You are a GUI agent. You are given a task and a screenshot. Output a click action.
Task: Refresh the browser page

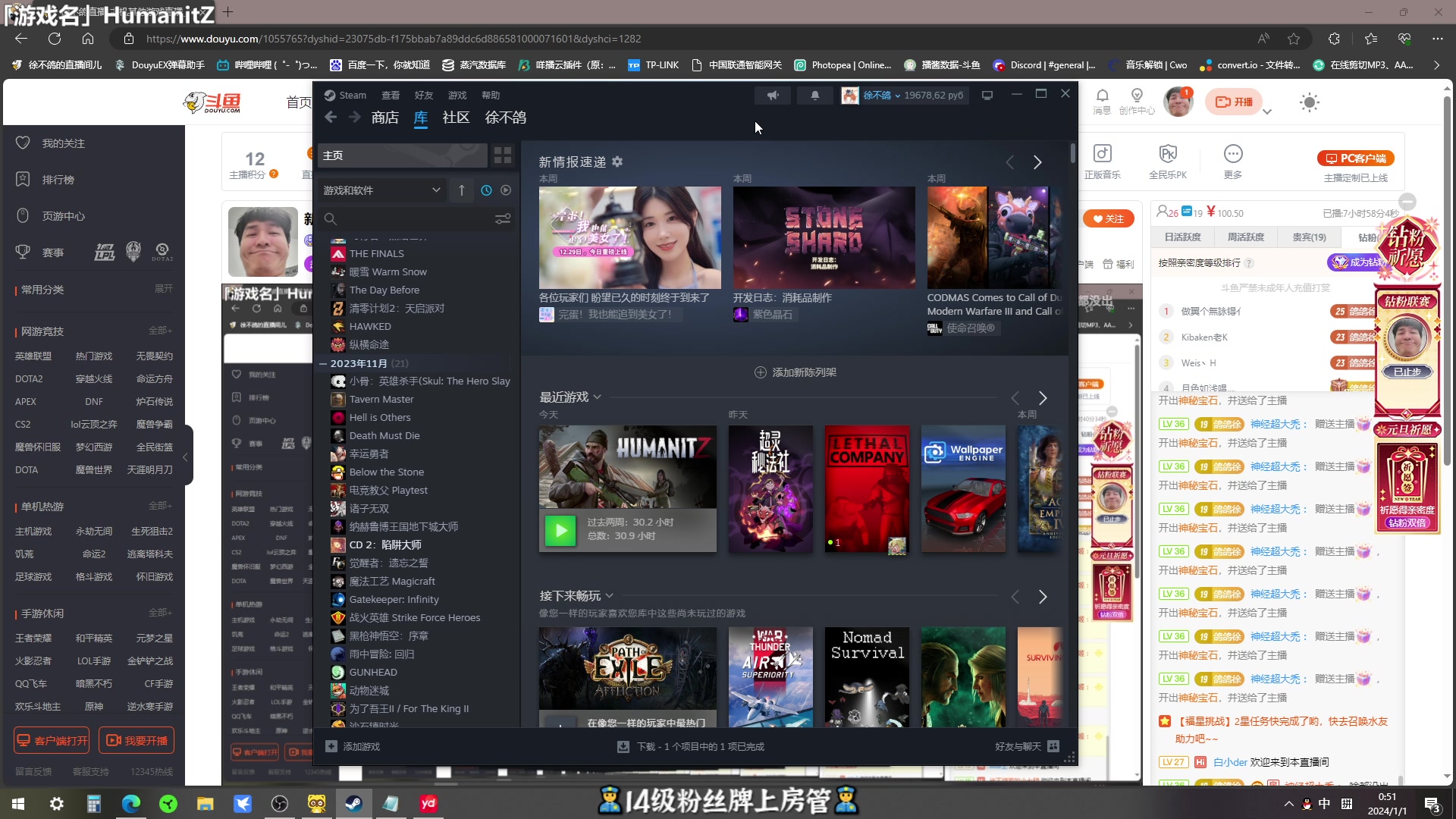(x=55, y=39)
